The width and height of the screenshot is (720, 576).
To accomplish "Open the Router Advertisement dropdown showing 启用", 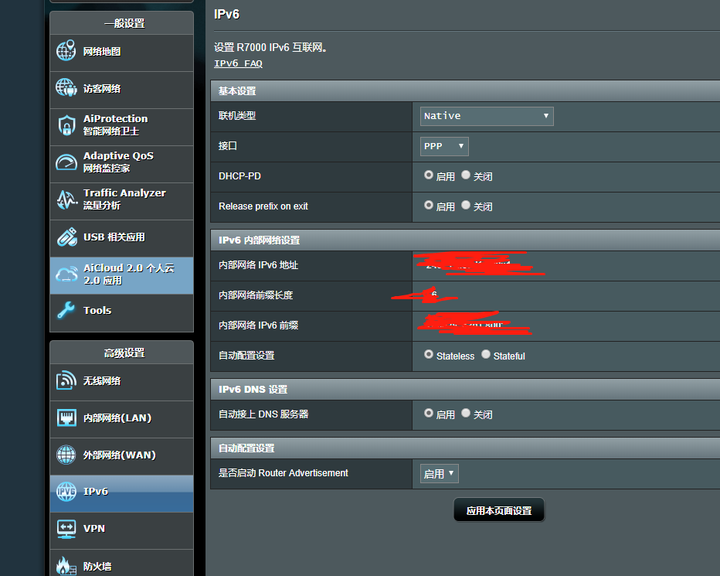I will coord(439,474).
